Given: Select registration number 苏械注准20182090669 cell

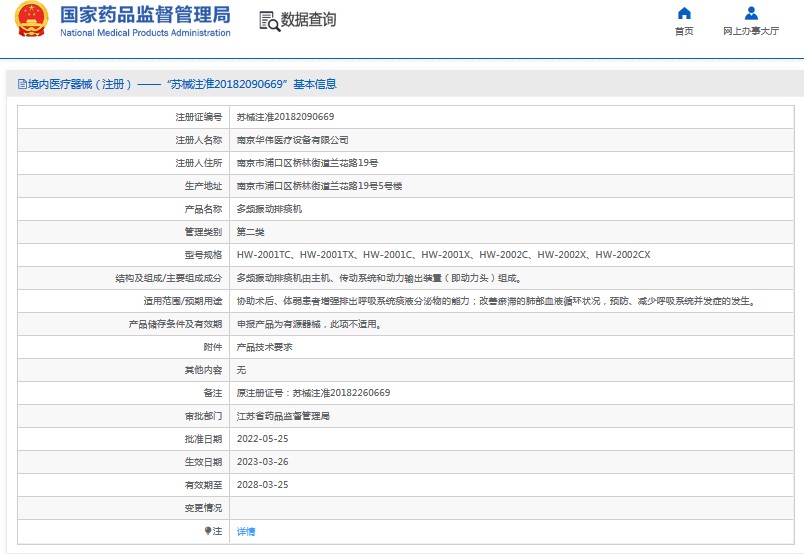Looking at the screenshot, I should coord(285,117).
